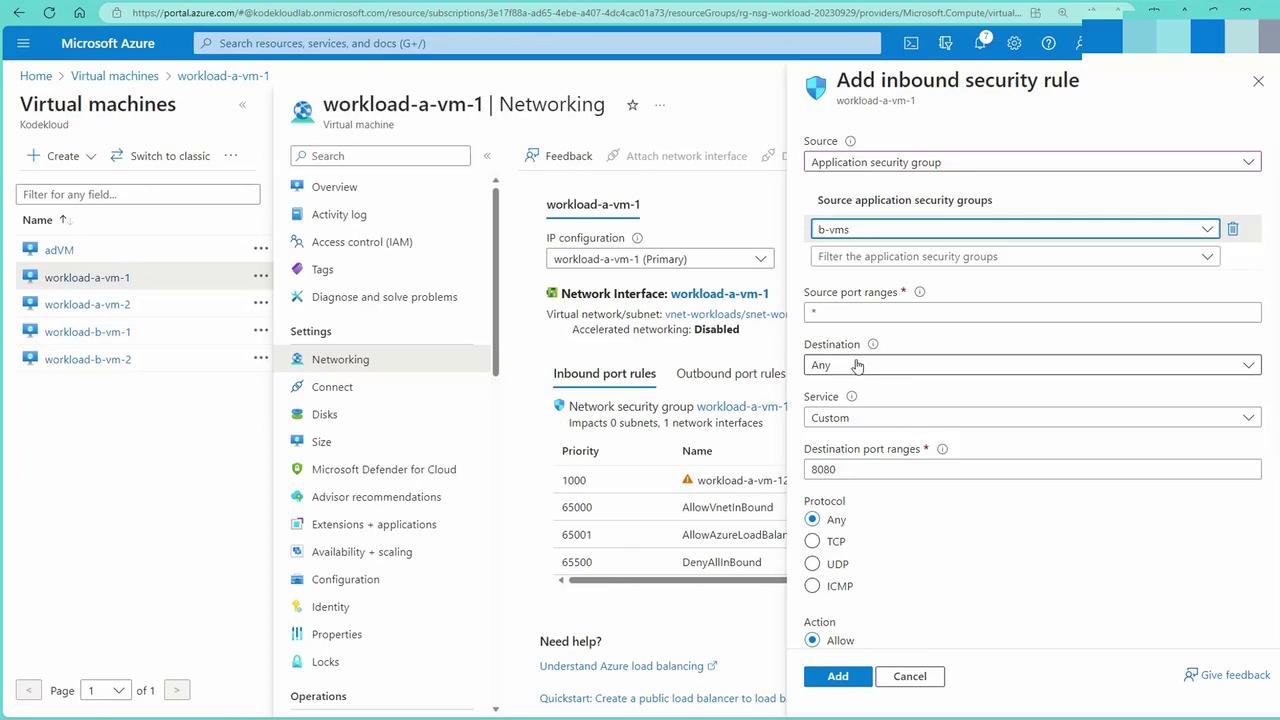1280x720 pixels.
Task: Open portal settings gear icon
Action: tap(1014, 43)
